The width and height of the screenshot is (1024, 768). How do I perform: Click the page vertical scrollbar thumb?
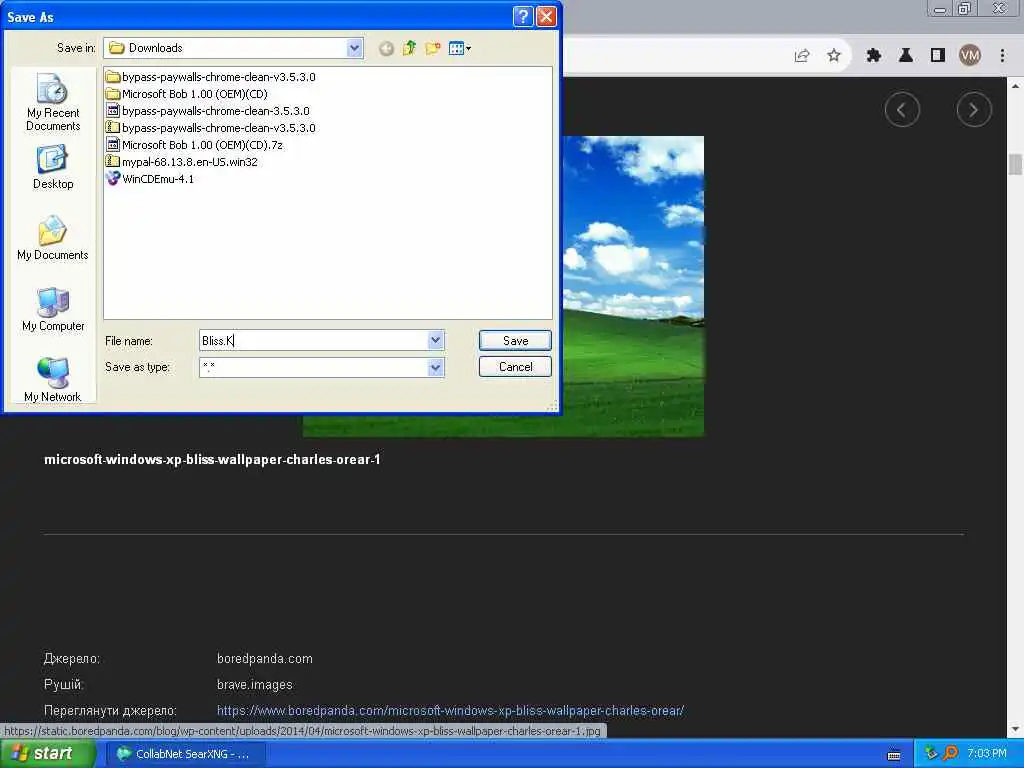point(1015,164)
